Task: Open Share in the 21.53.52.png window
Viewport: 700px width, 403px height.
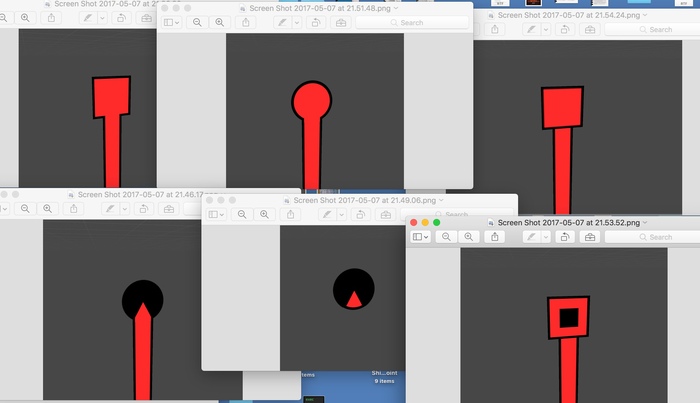Action: [496, 237]
